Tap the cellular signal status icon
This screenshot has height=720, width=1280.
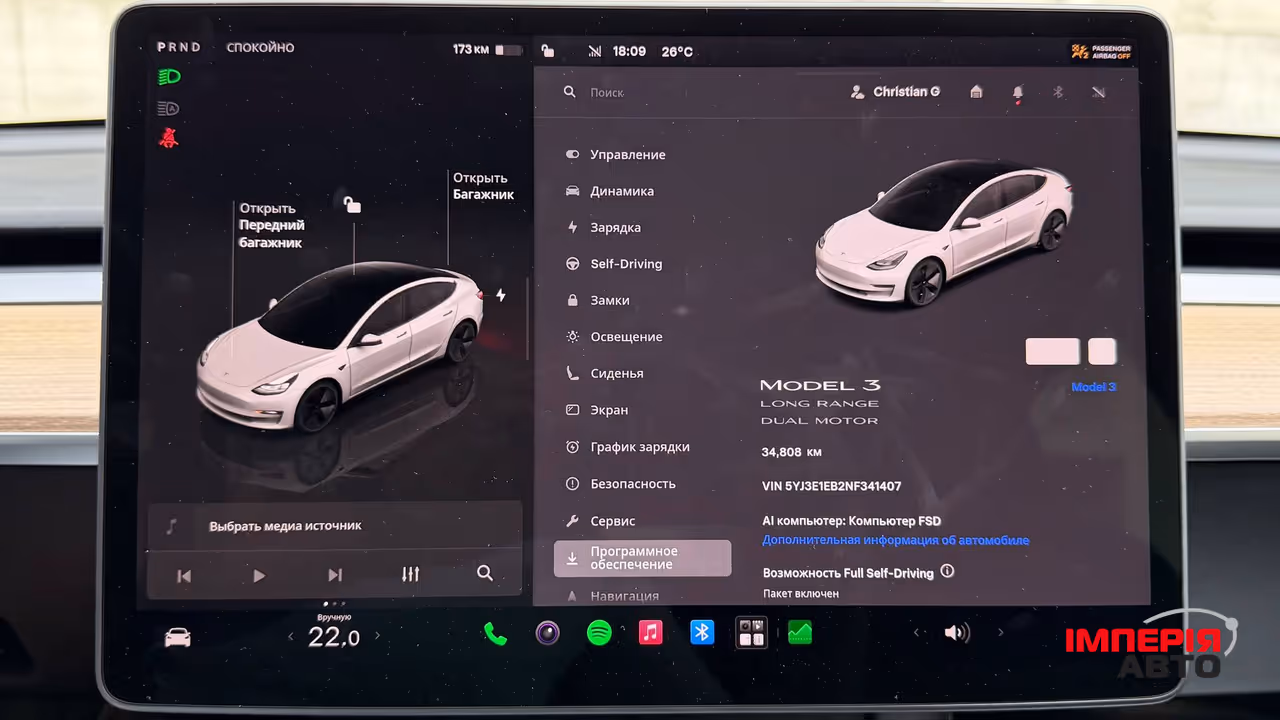click(x=596, y=51)
